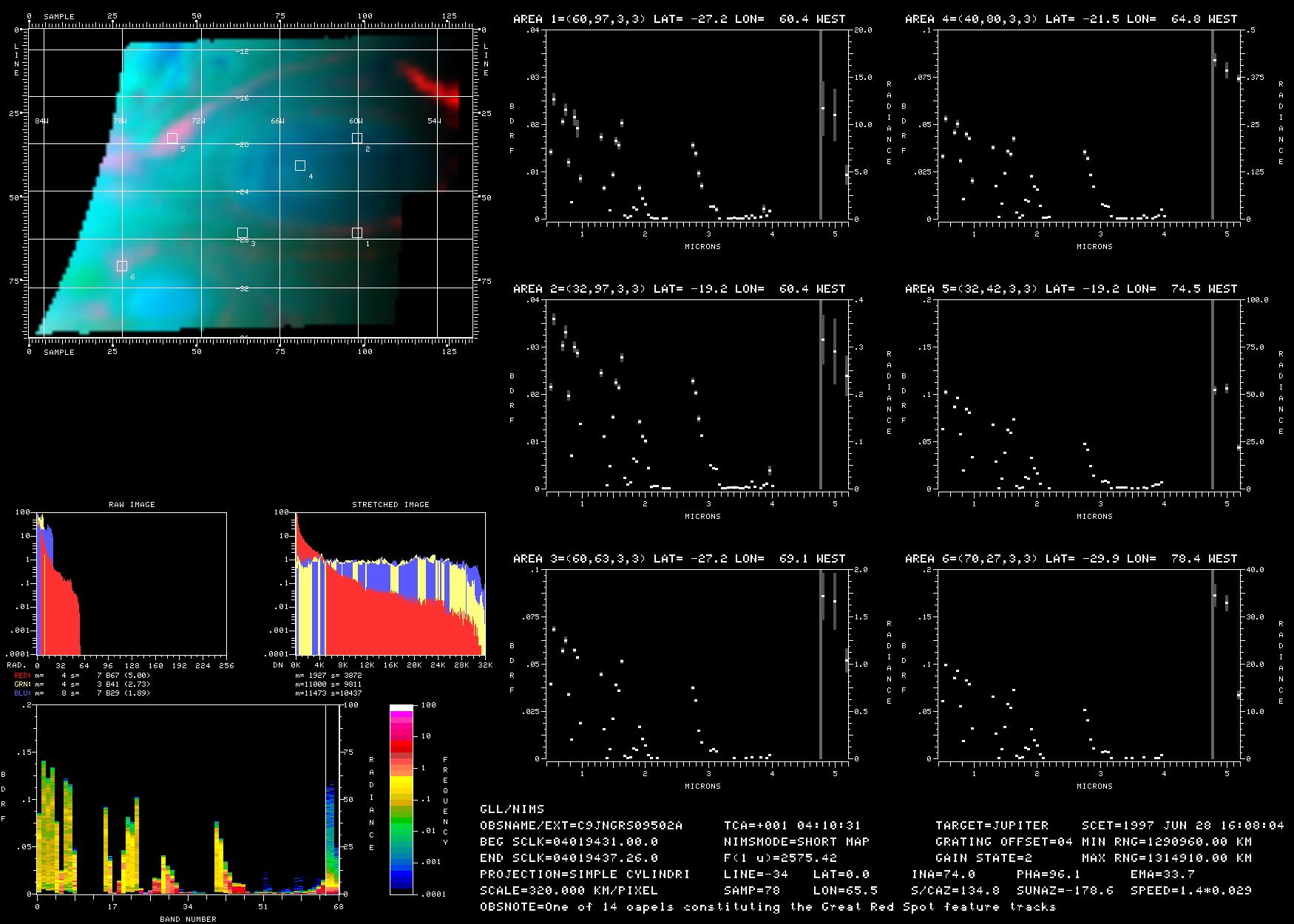The height and width of the screenshot is (924, 1294).
Task: Click the AREA 6 plot heading text
Action: 1071,559
